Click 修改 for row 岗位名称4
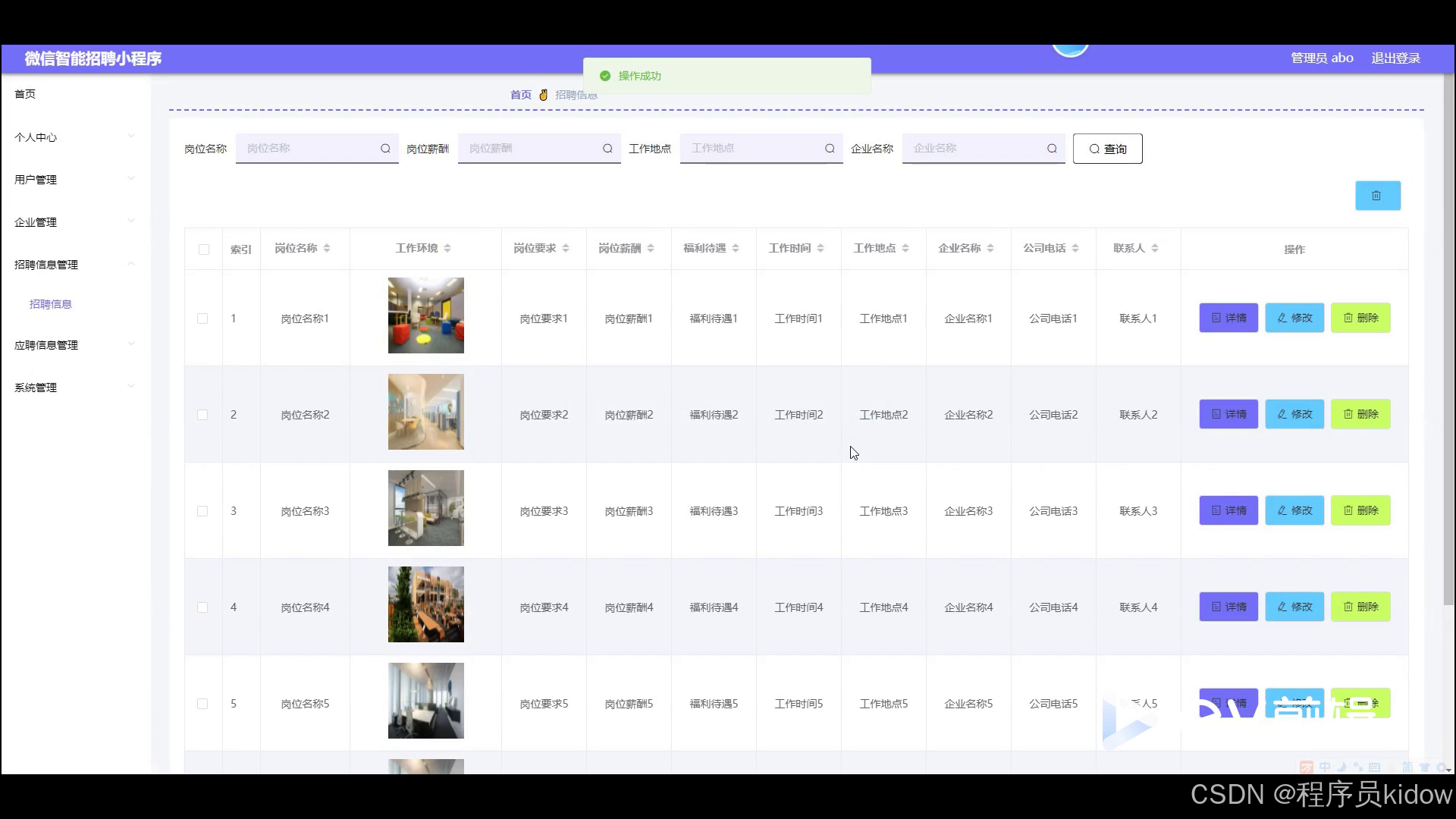1456x819 pixels. [x=1294, y=607]
